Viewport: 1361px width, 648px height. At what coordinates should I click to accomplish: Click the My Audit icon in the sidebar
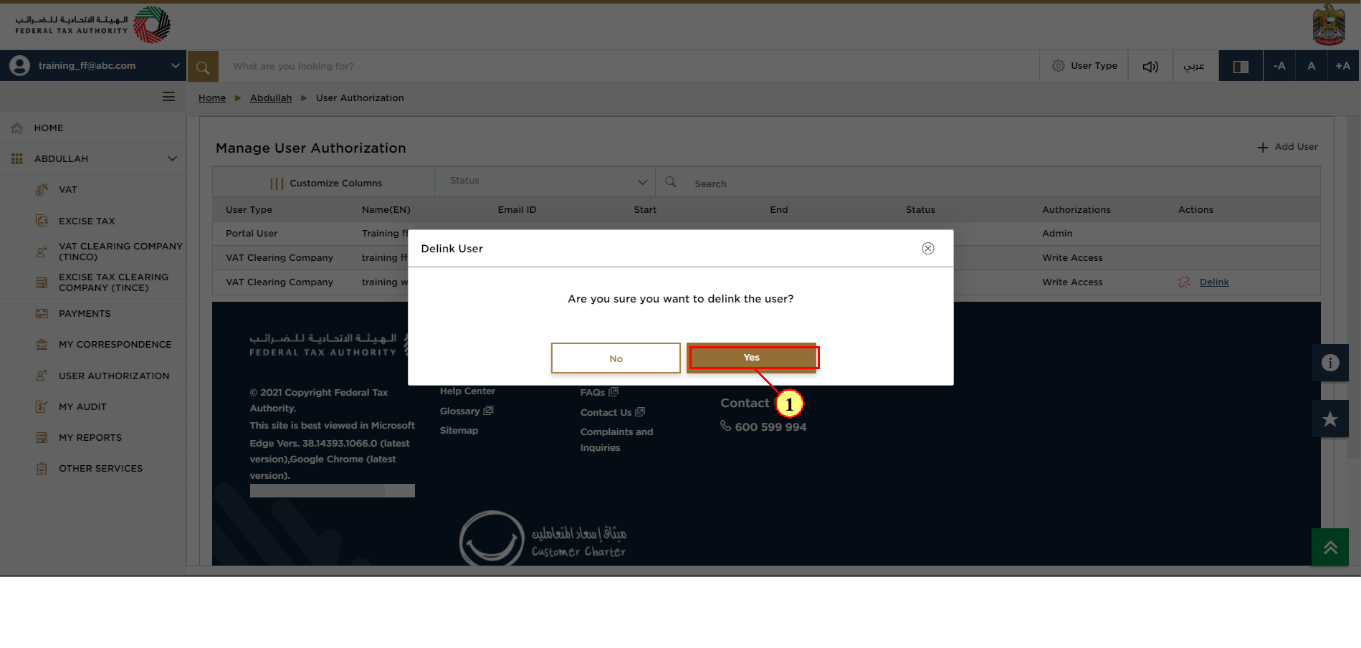click(41, 407)
